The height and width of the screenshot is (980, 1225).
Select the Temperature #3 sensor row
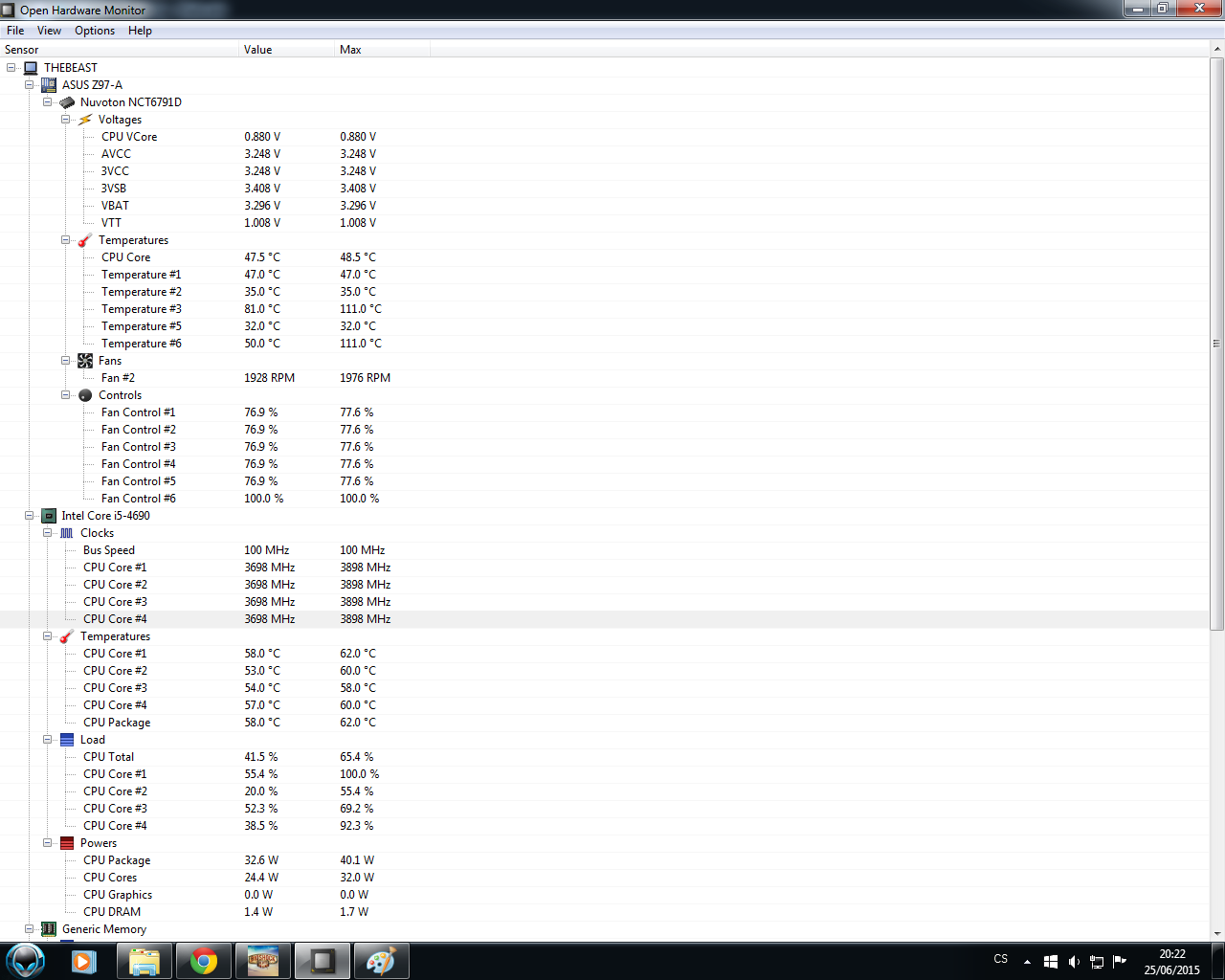point(605,309)
